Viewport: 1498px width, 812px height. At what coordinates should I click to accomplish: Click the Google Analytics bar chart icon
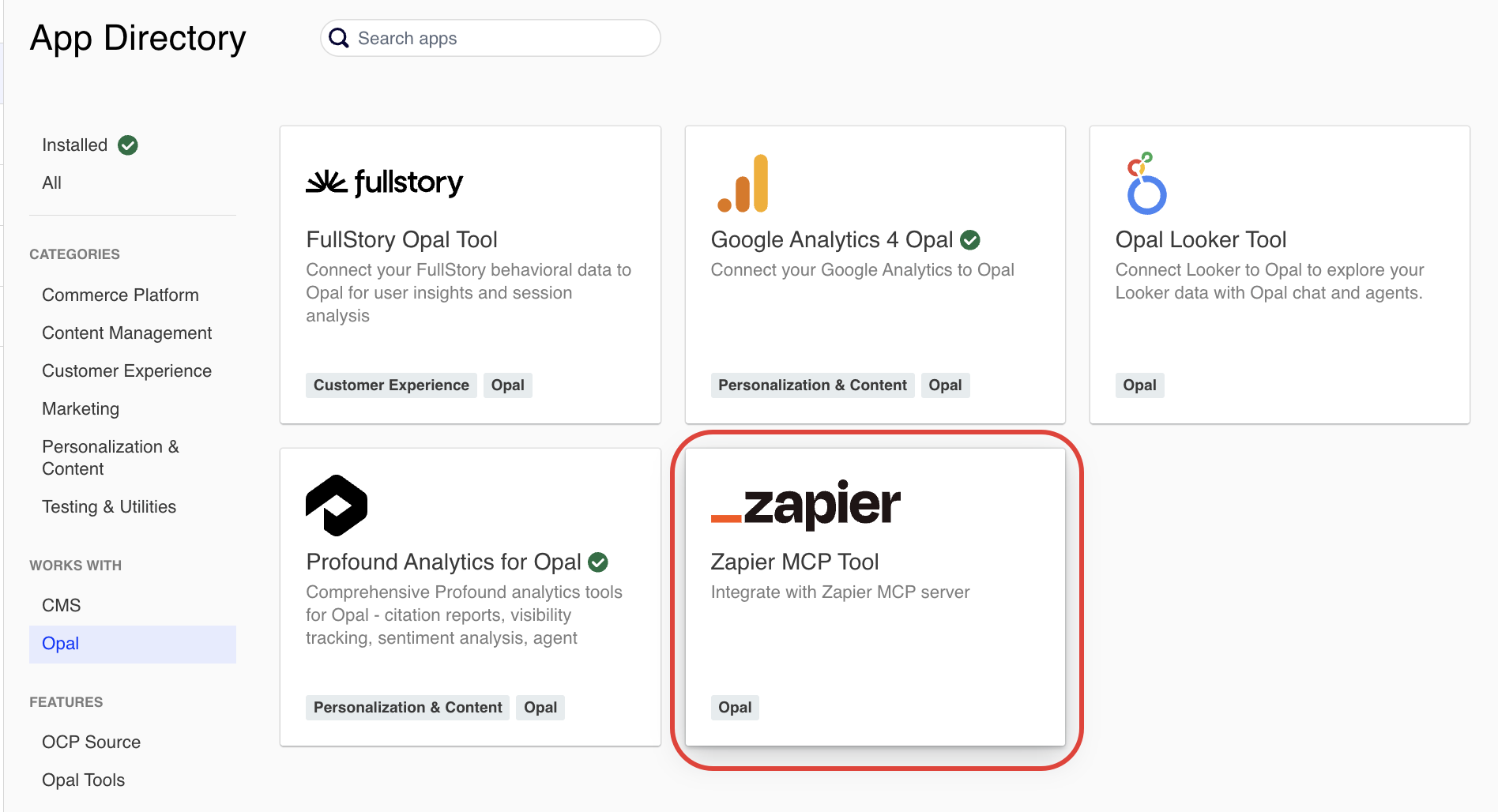click(743, 184)
